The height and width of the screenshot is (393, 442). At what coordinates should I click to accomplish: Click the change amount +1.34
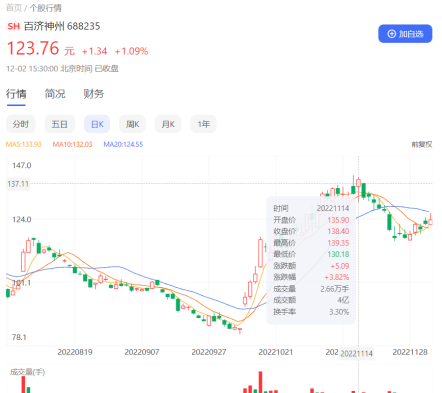click(95, 51)
